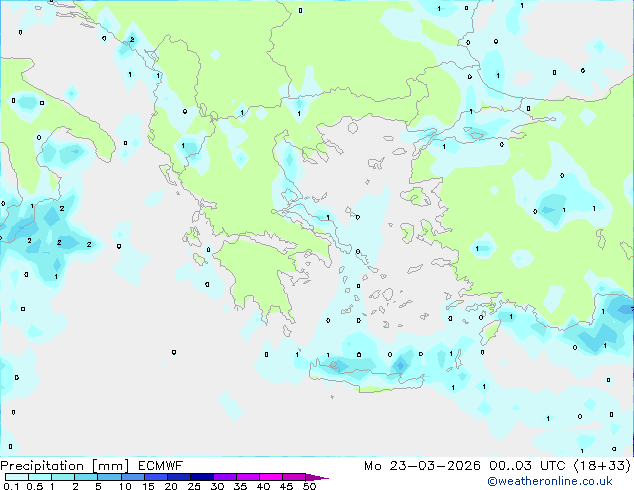Click the legend value '5'
This screenshot has height=490, width=634.
98,486
